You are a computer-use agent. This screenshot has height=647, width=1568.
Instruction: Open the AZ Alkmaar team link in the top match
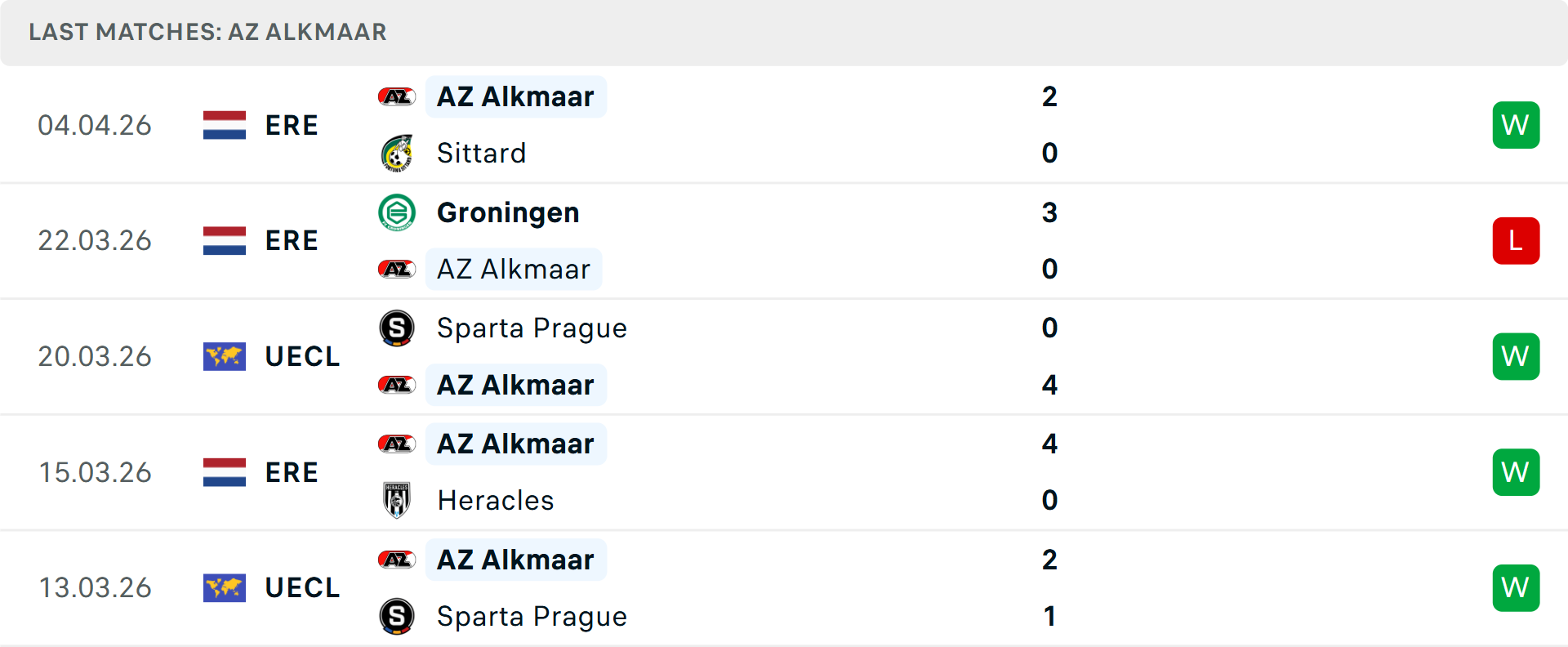point(515,96)
